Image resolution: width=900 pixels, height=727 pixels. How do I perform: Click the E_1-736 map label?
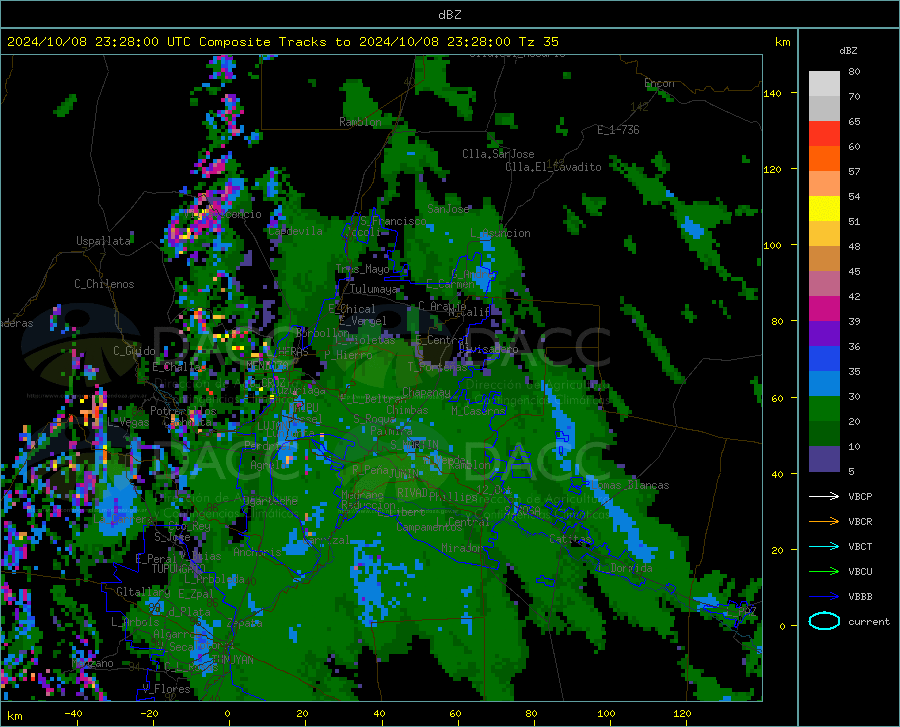(618, 130)
